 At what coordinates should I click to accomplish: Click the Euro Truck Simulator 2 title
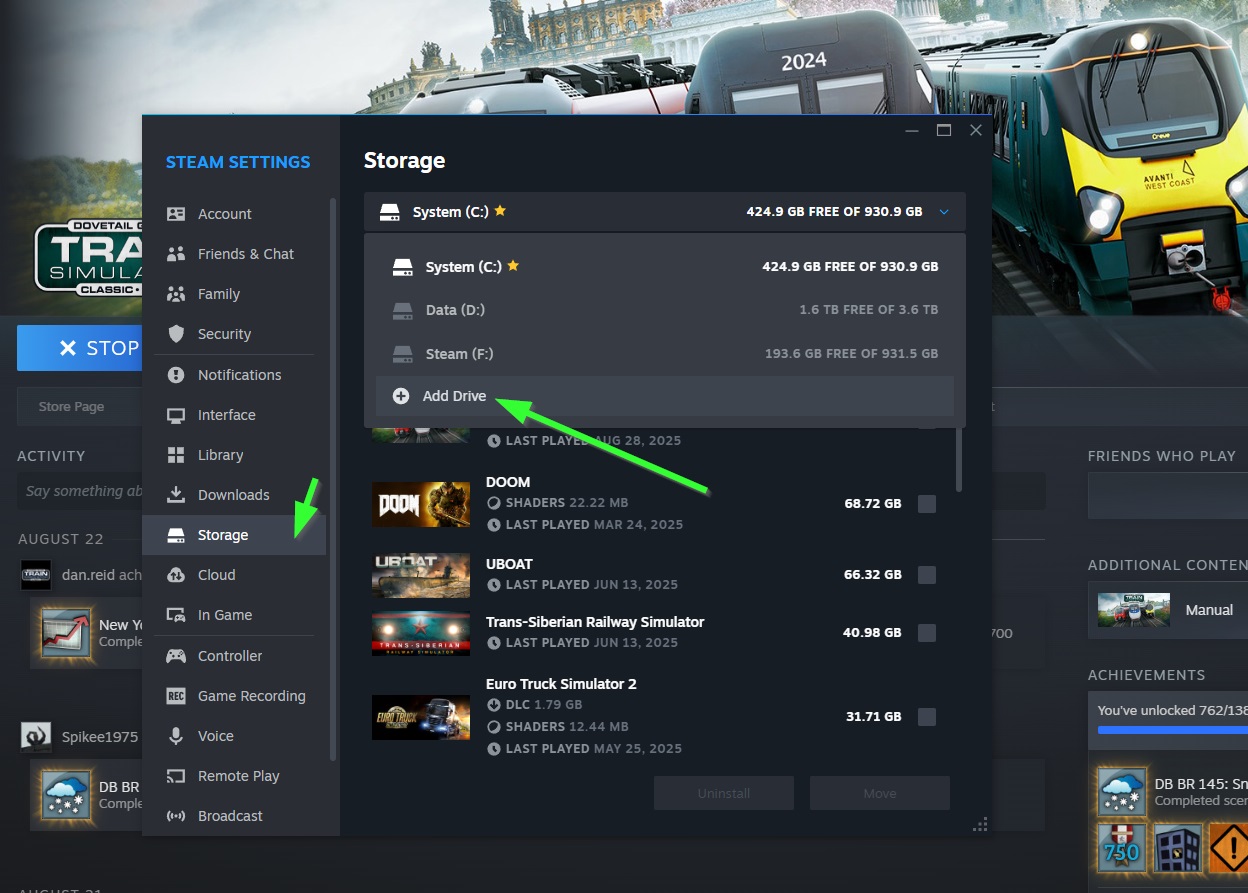tap(561, 684)
